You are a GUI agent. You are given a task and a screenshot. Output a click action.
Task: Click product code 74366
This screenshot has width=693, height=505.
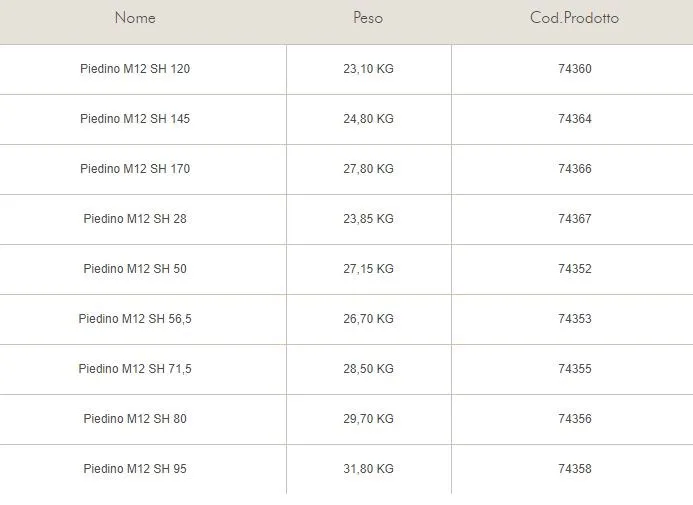[x=575, y=169]
